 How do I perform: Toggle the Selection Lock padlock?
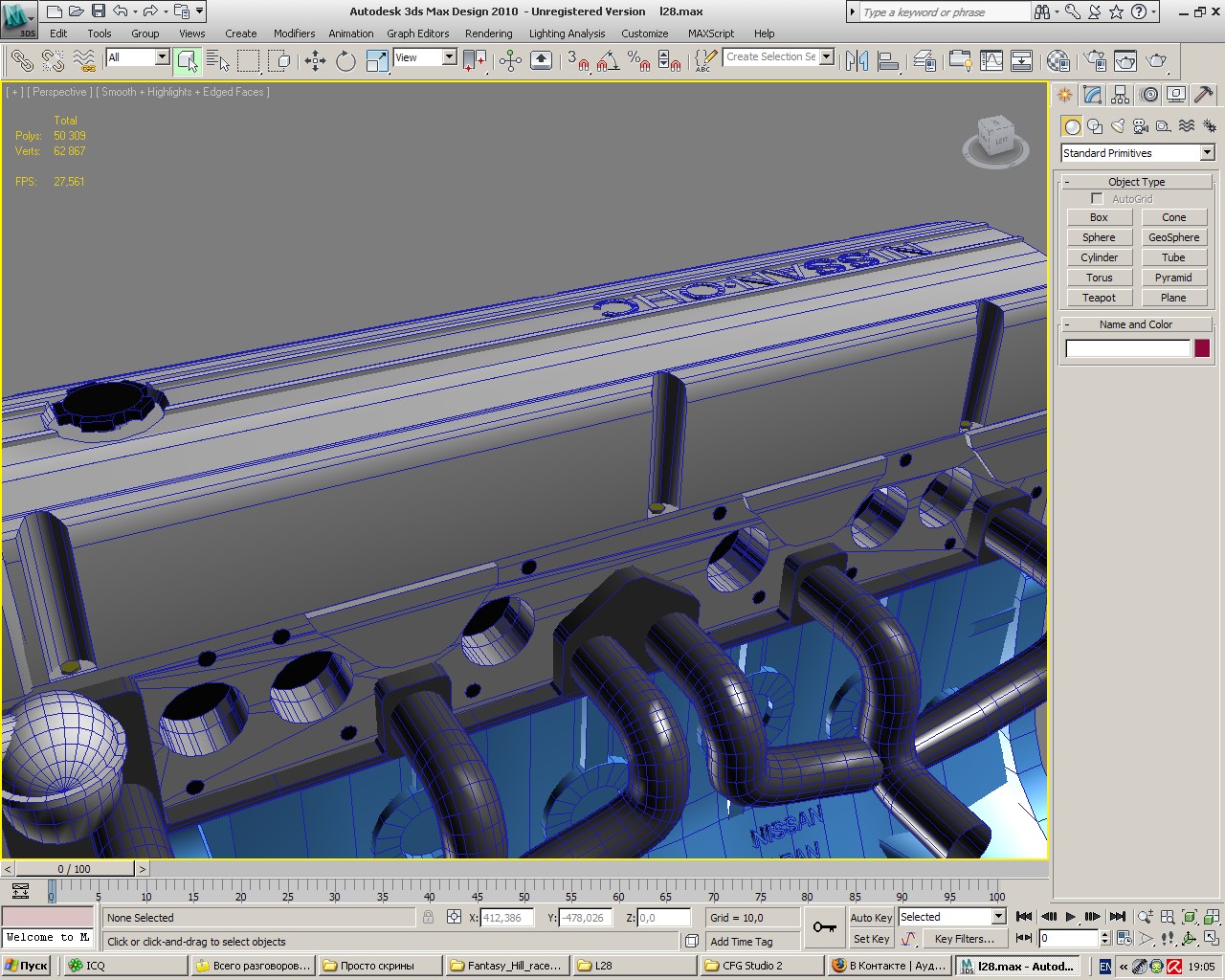[x=428, y=917]
